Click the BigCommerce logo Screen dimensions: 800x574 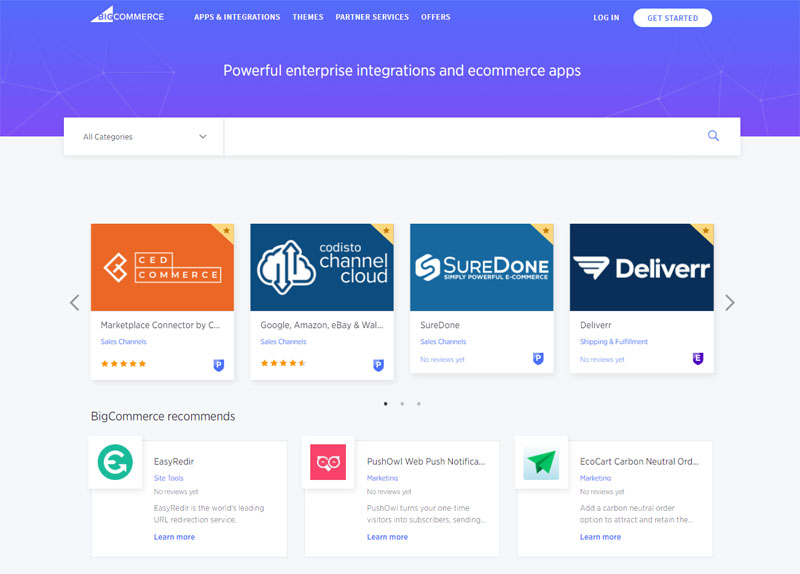tap(127, 16)
